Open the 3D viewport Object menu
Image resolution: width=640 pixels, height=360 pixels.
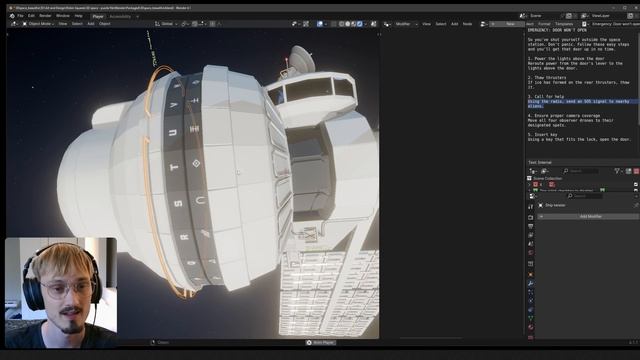[104, 24]
